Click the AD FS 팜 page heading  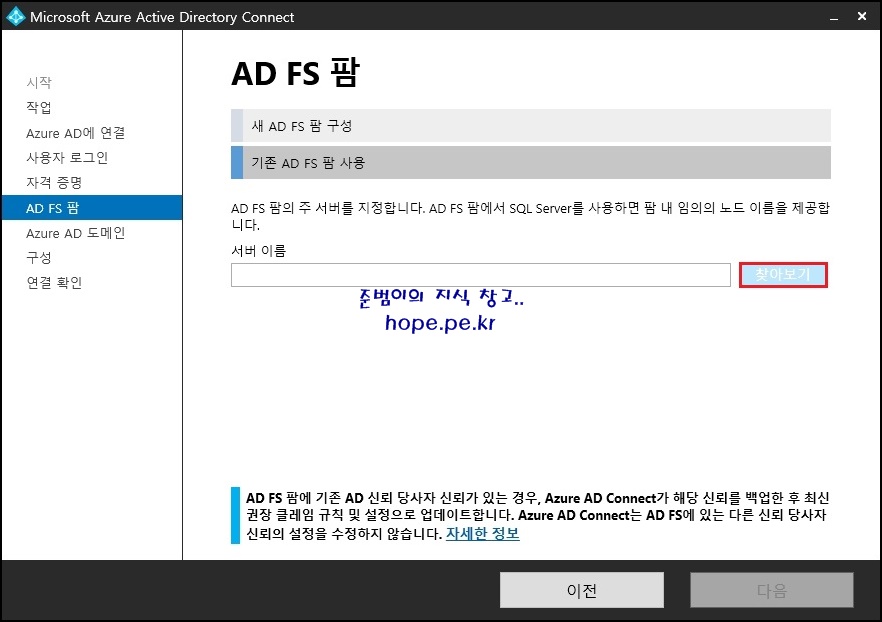(295, 73)
